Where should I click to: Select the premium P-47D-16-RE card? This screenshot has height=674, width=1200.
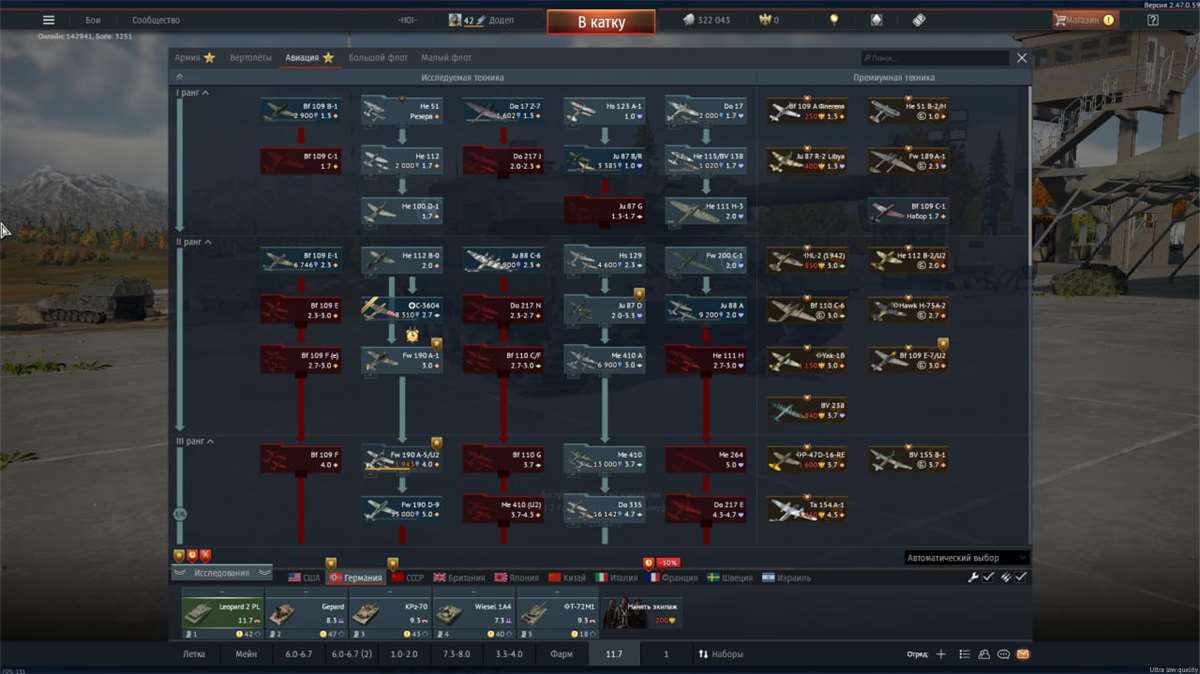[x=807, y=459]
